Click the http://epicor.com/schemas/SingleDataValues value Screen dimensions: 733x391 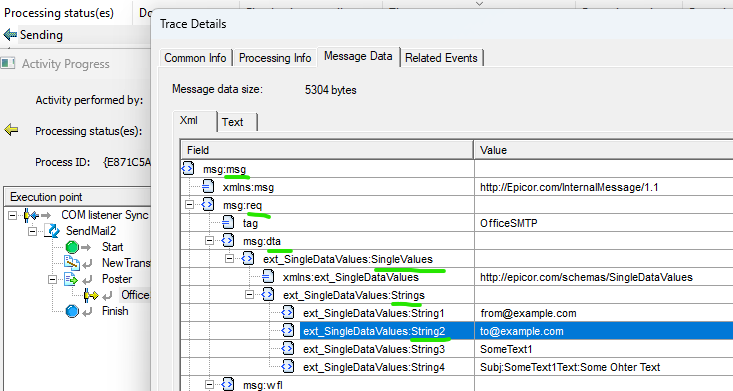pos(586,277)
